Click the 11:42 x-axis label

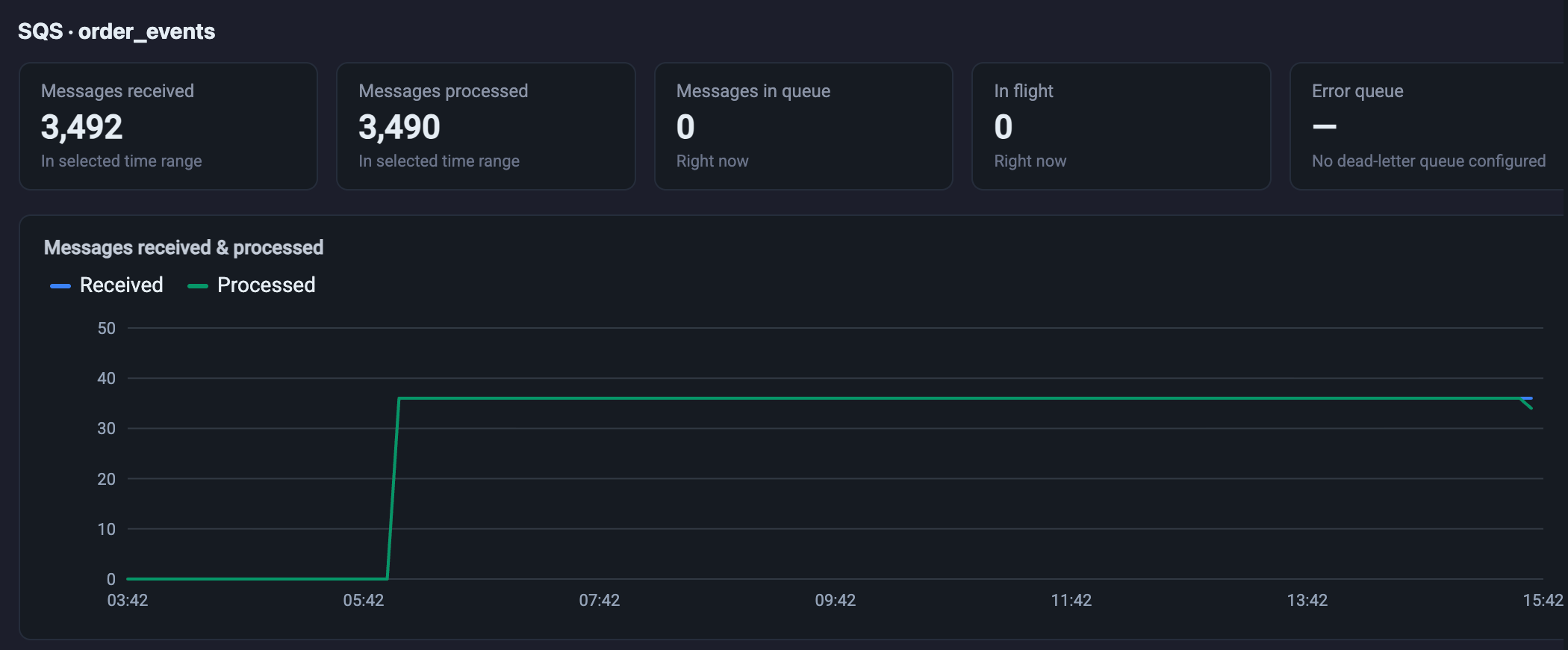[x=1071, y=601]
